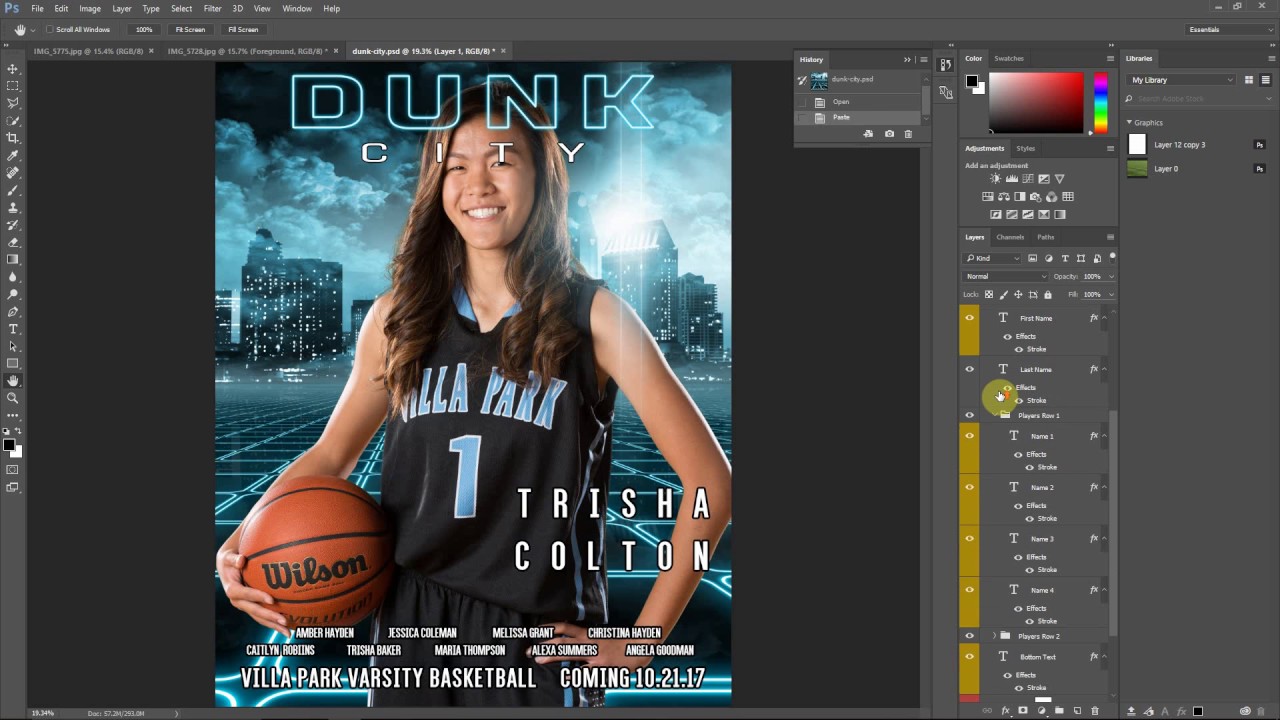Open the blend mode dropdown (Normal)
This screenshot has width=1280, height=720.
[1006, 276]
